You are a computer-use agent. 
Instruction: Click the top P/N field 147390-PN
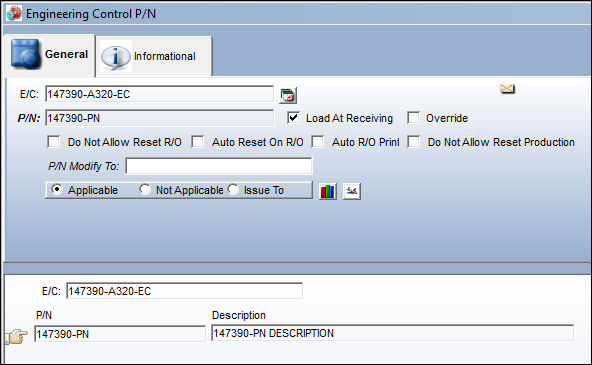159,118
